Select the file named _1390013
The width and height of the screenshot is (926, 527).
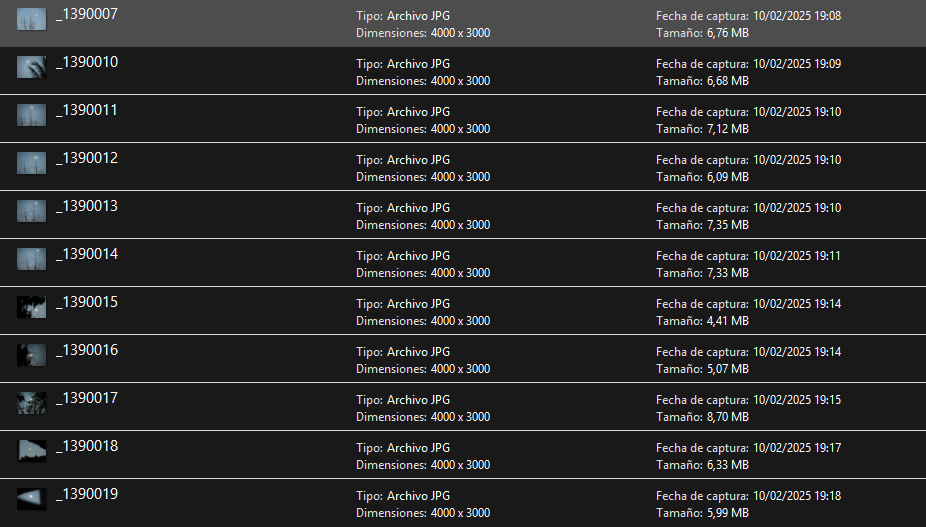(x=87, y=206)
